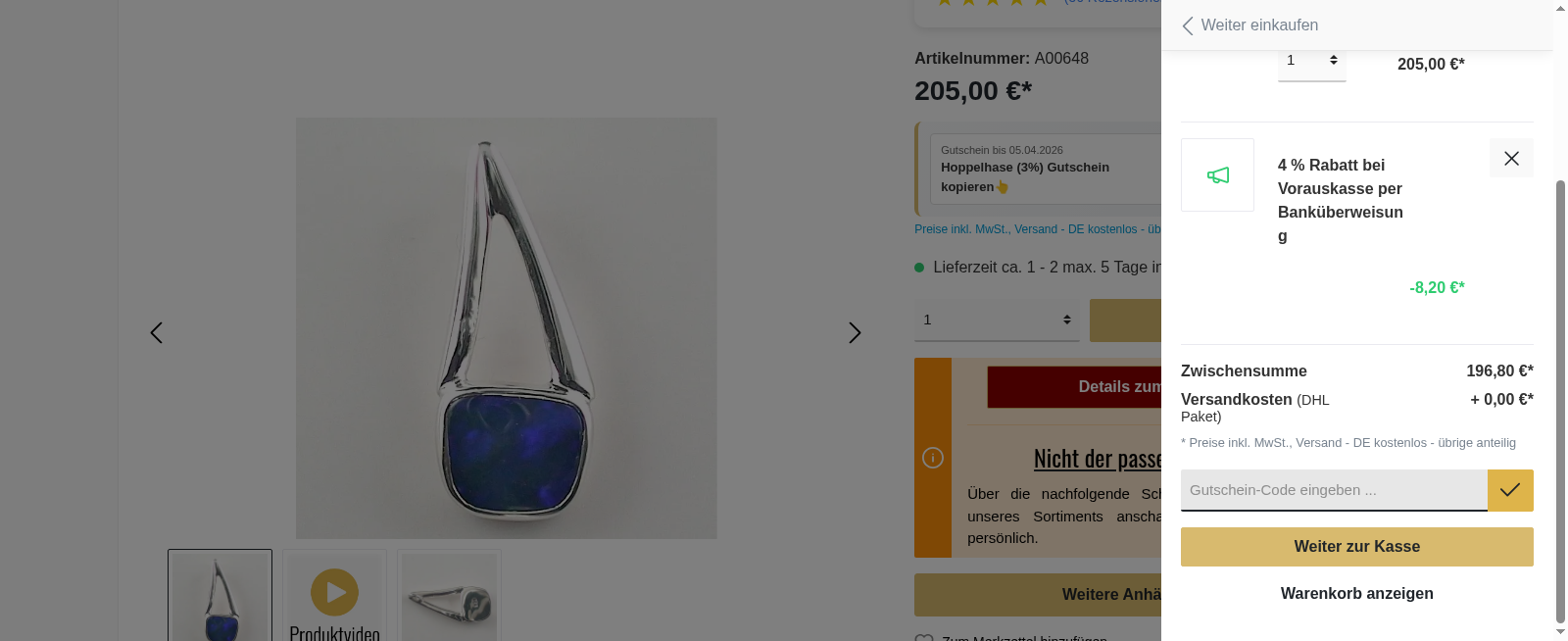1568x641 pixels.
Task: Show next product image with right arrow
Action: point(855,333)
